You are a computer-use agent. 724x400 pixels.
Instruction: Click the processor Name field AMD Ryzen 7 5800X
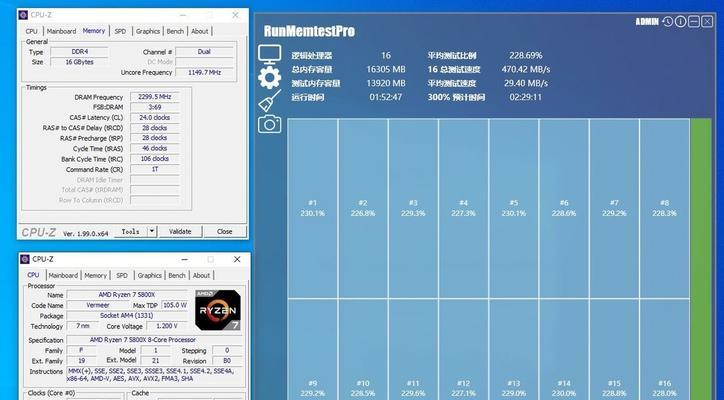tap(127, 295)
